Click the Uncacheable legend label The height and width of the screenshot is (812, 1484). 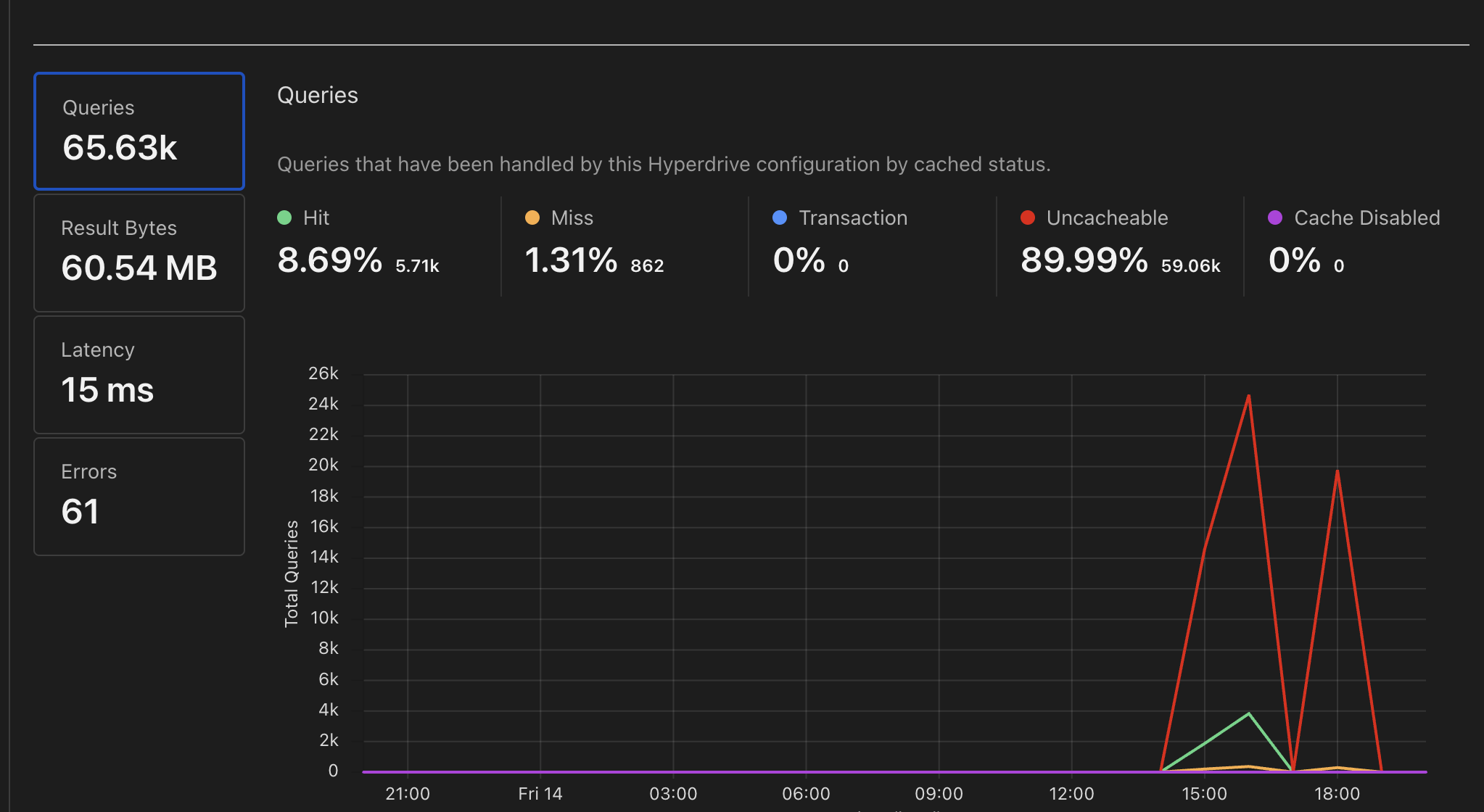point(1107,217)
